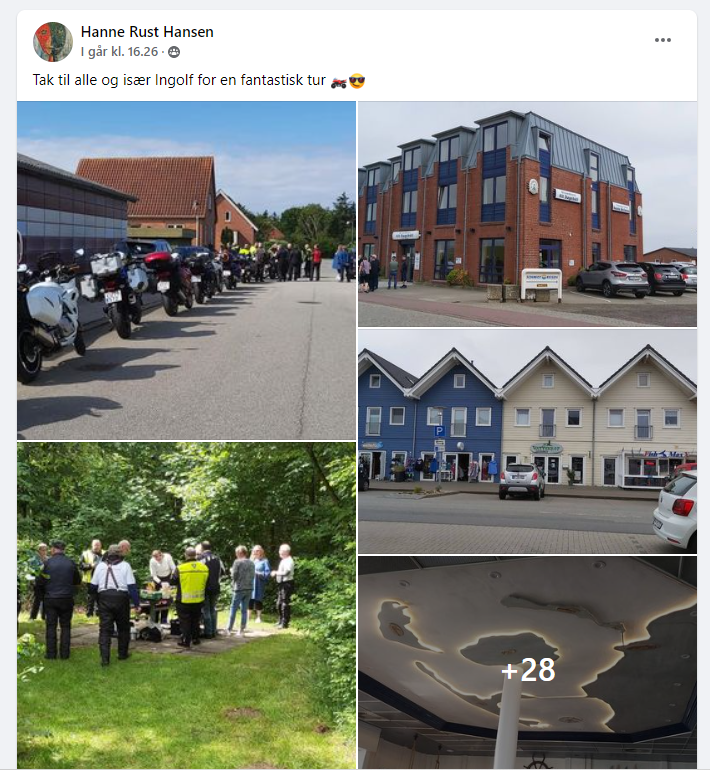Click the white sign in front of the brick building

(x=542, y=284)
